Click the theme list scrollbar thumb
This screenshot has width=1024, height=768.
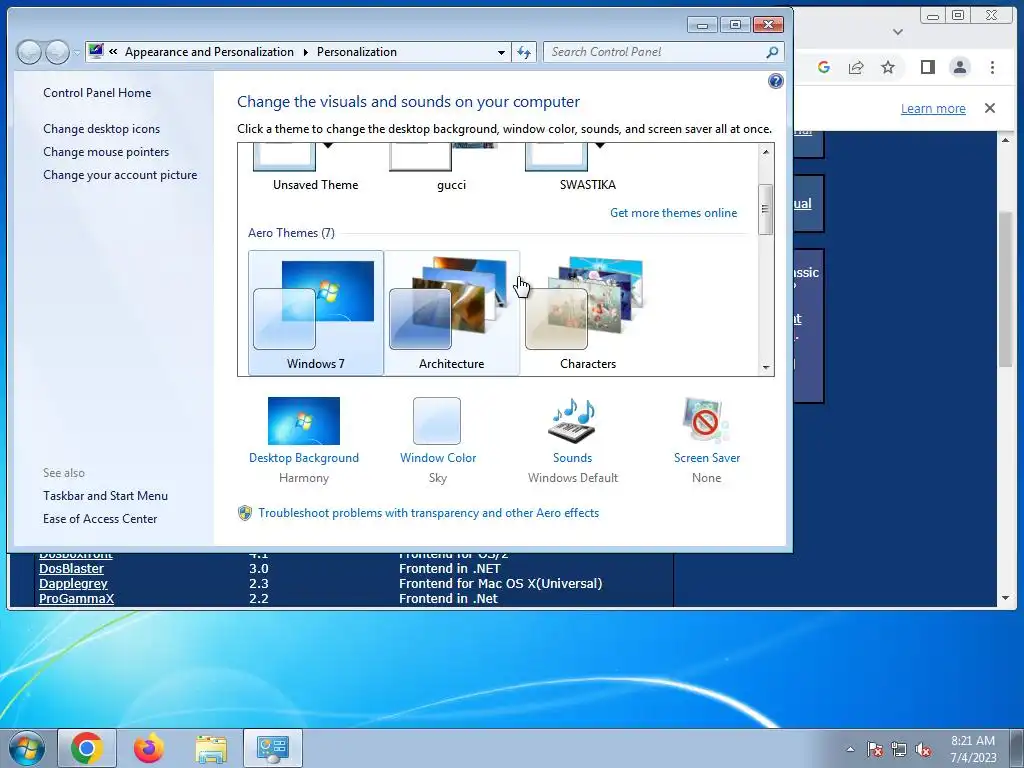pos(765,209)
